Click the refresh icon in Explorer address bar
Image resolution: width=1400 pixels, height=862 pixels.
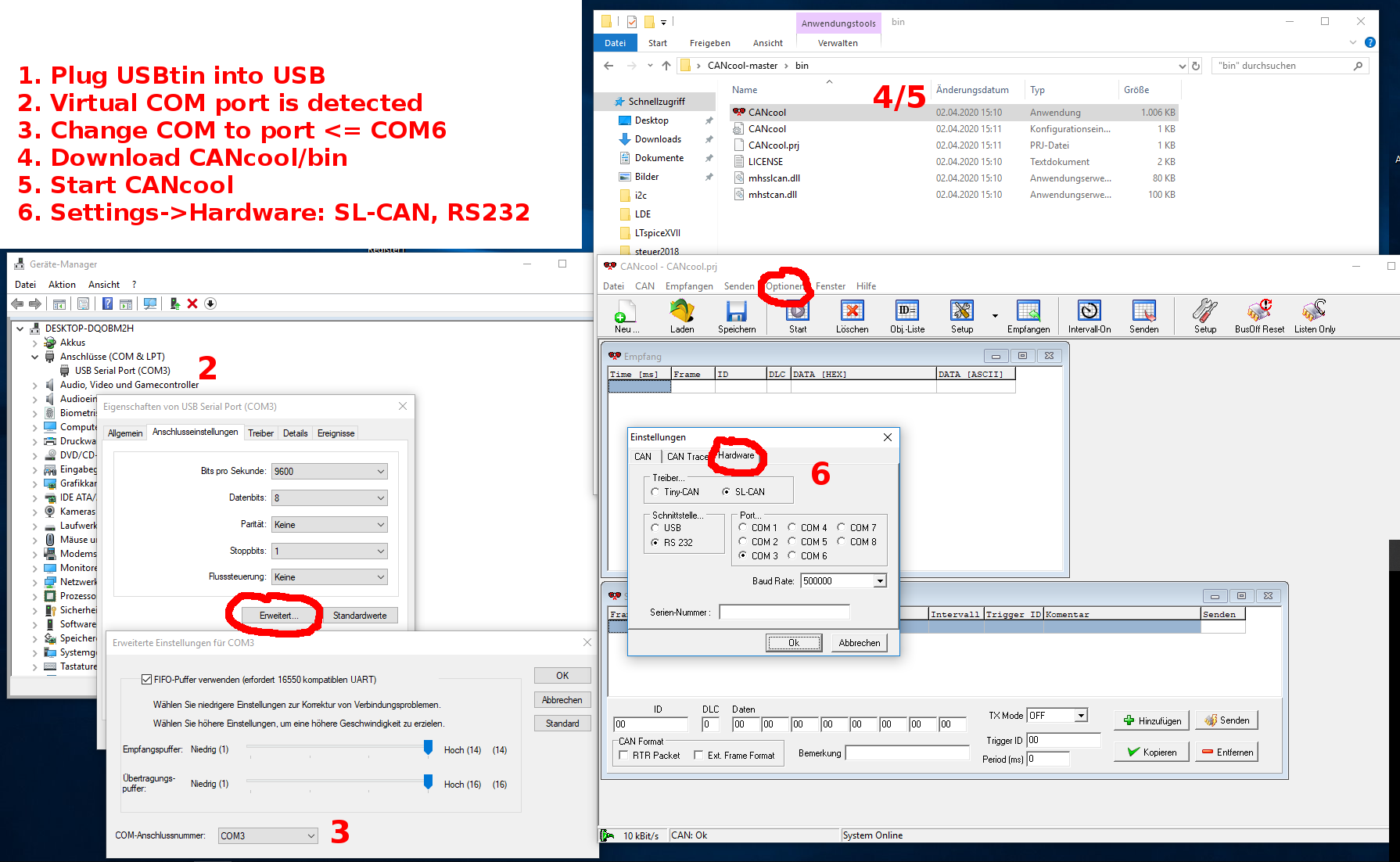[1196, 66]
